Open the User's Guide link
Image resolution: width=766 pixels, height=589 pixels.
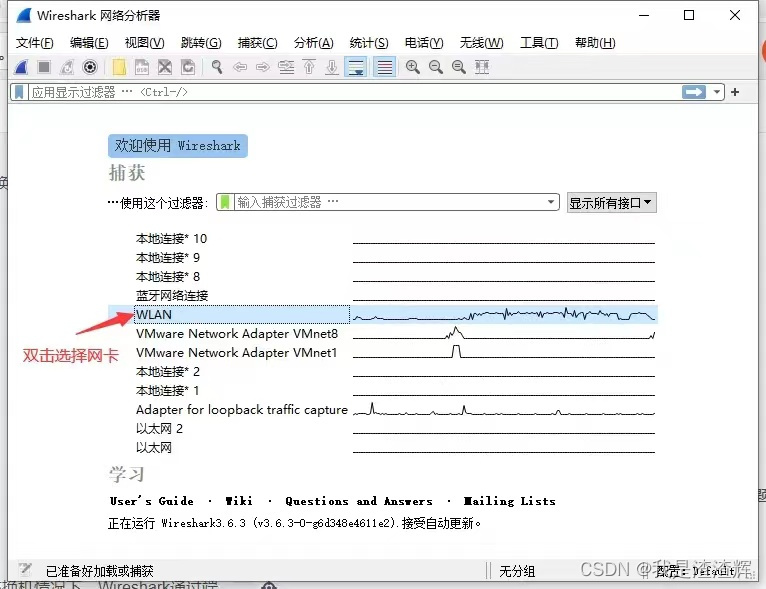152,501
